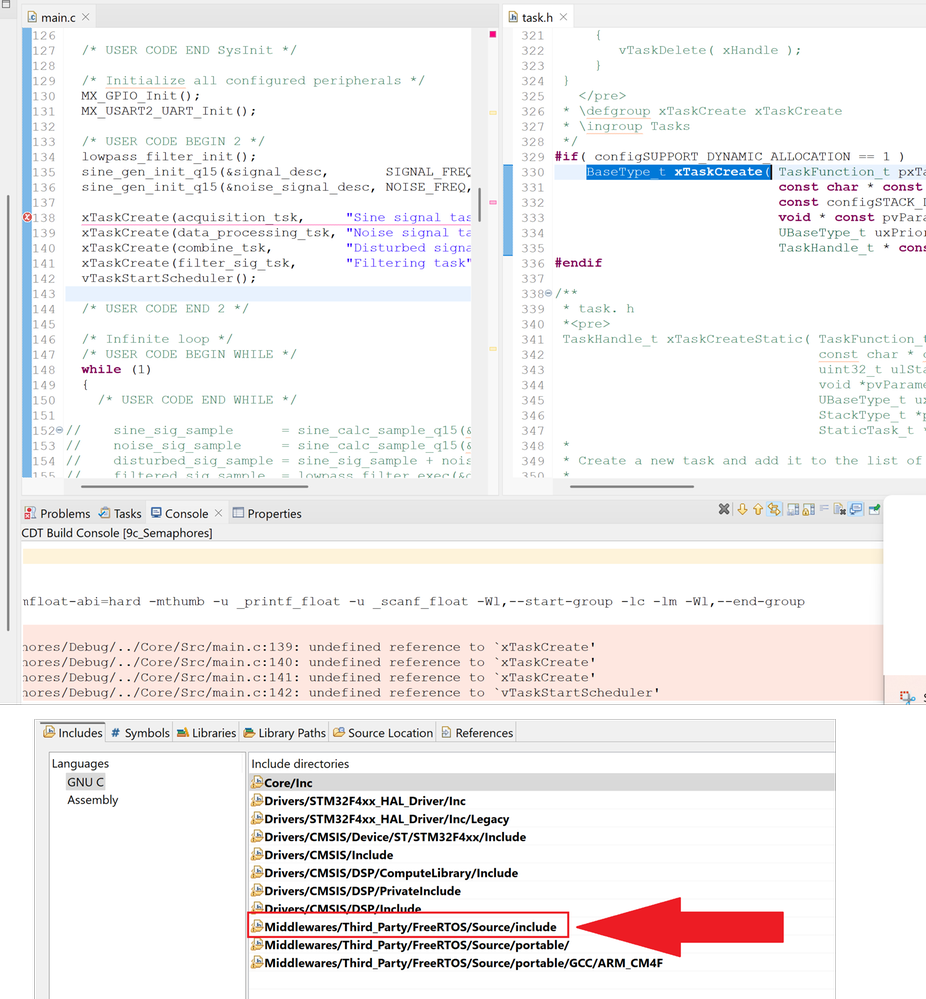The image size is (926, 999).
Task: Open the Library Paths tab
Action: point(285,733)
